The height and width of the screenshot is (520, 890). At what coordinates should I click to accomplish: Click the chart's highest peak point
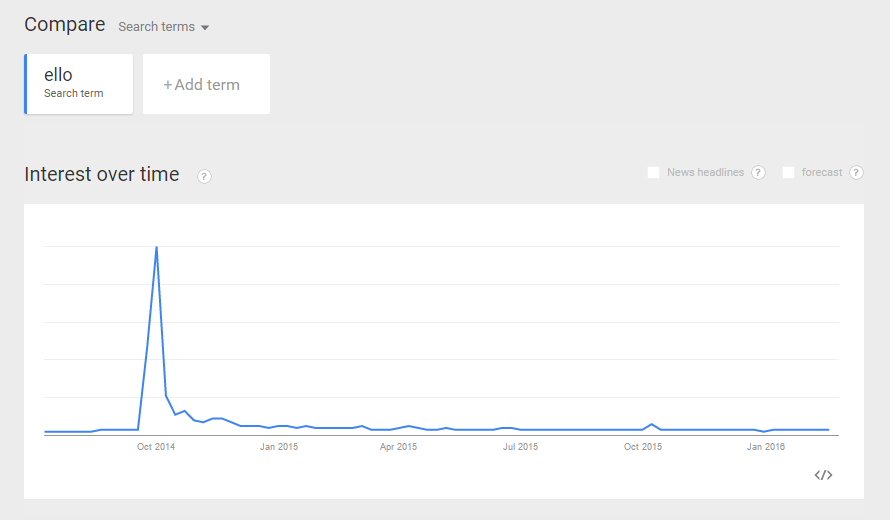[x=156, y=247]
